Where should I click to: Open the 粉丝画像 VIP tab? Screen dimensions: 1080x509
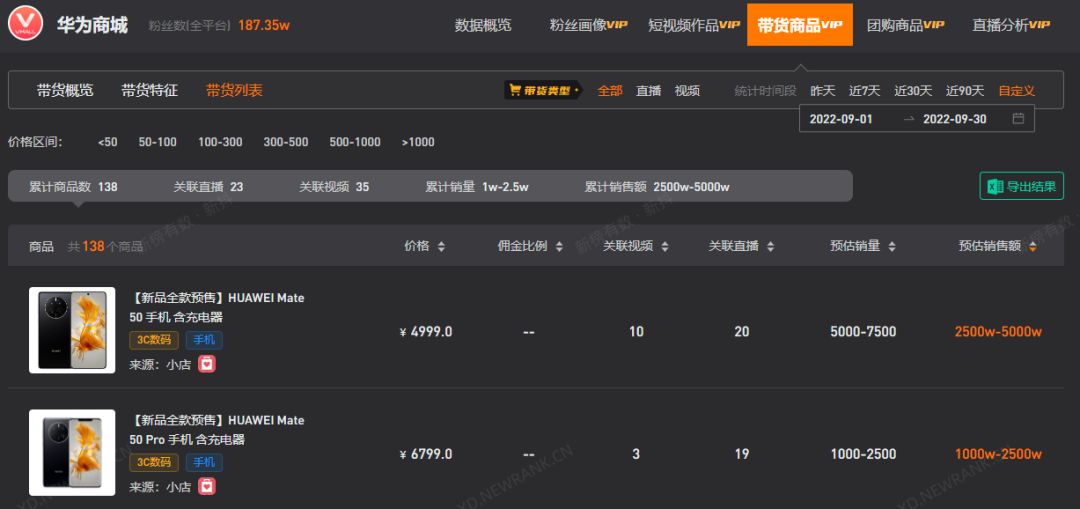pos(588,25)
